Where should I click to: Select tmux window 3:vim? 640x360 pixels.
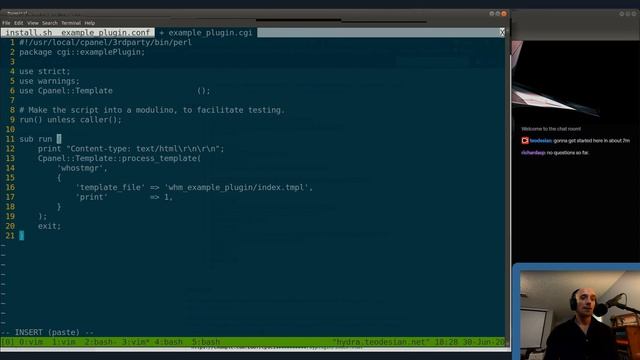tap(136, 342)
